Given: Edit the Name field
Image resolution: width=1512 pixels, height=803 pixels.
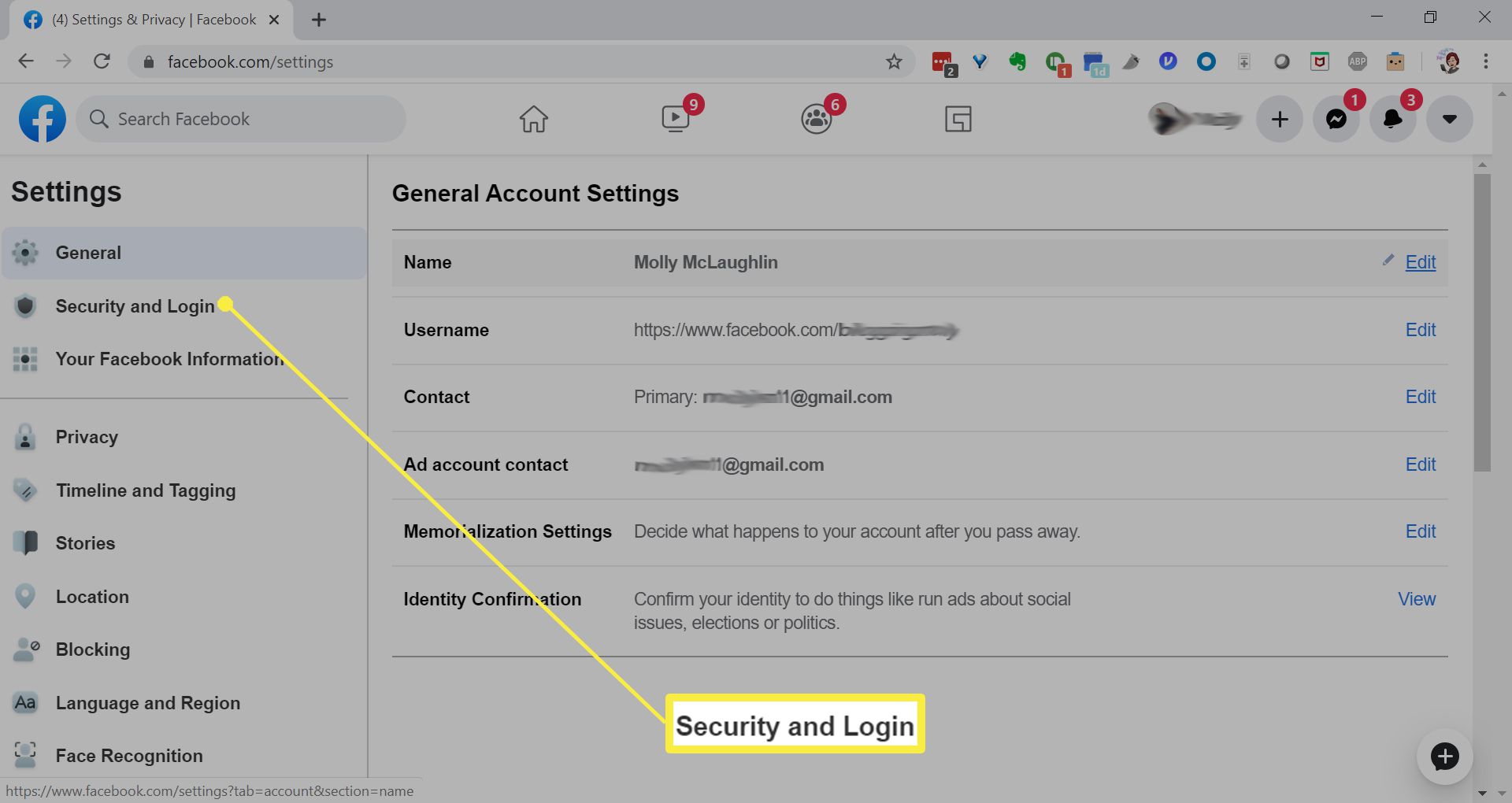Looking at the screenshot, I should click(1420, 262).
